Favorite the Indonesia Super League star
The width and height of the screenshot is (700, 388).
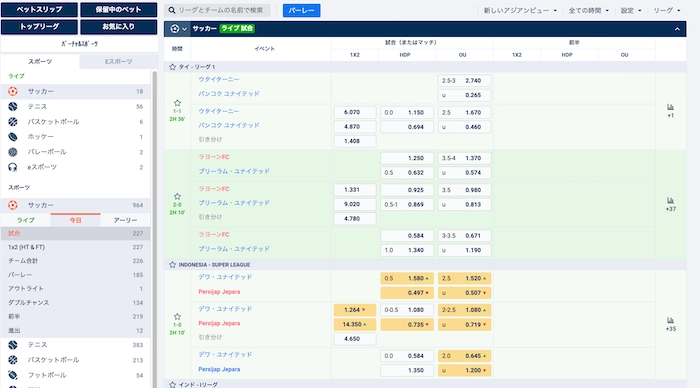click(x=173, y=265)
